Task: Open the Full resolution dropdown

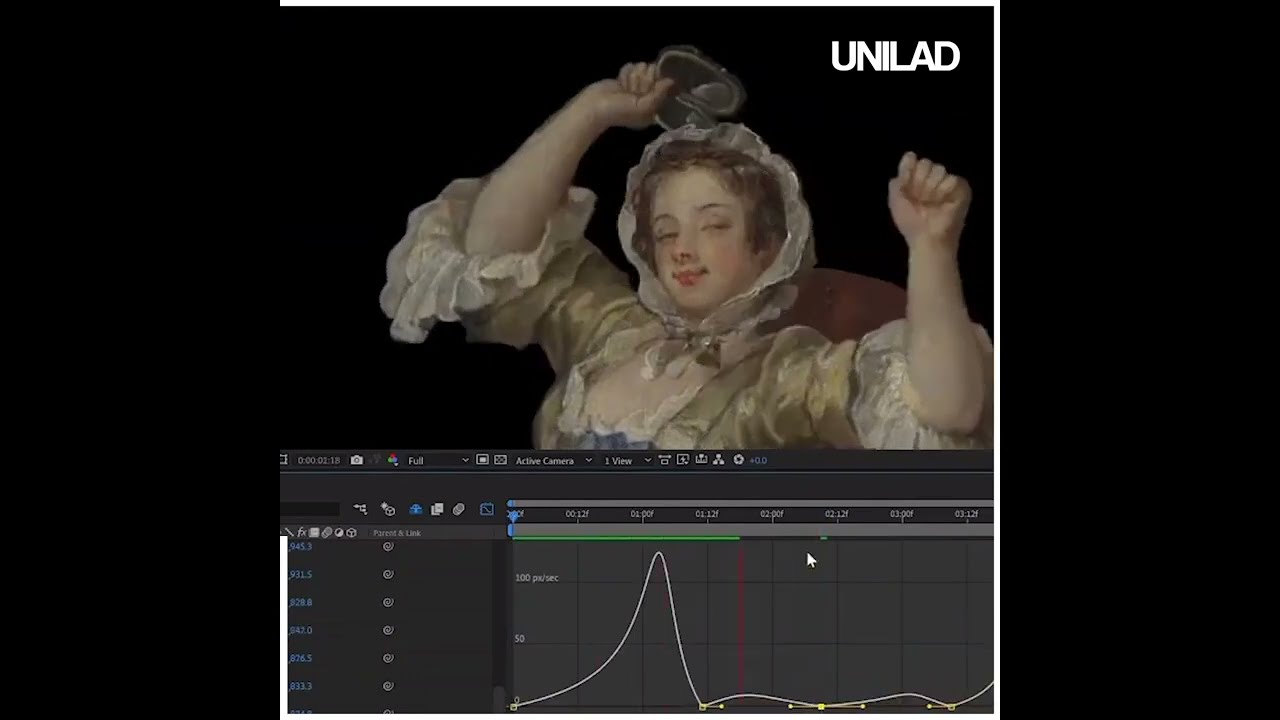Action: 438,460
